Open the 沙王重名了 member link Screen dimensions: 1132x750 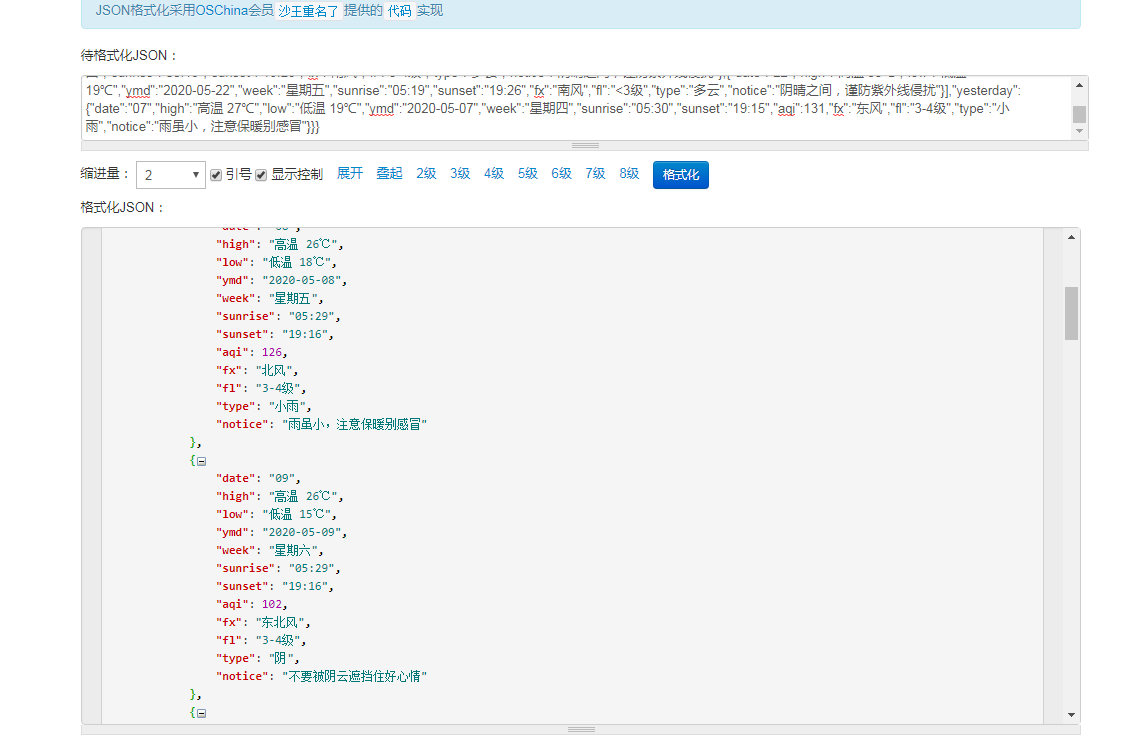[x=308, y=11]
